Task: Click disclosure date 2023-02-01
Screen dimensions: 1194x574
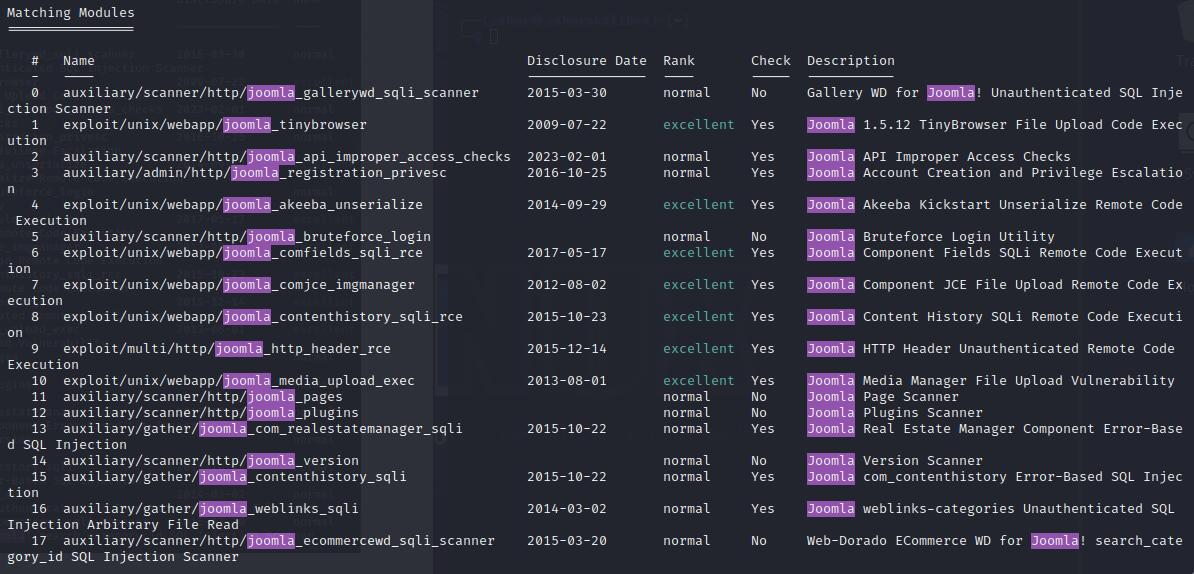Action: pyautogui.click(x=567, y=157)
